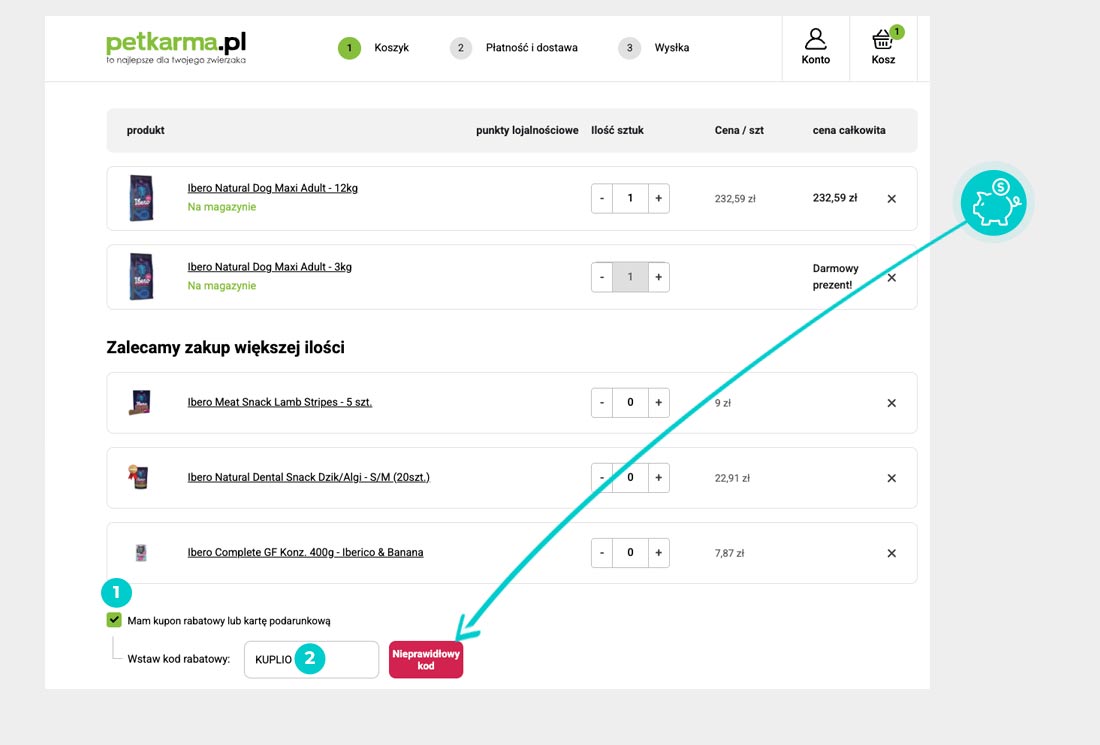The image size is (1100, 745).
Task: Increase Ibero Complete GF Konz. quantity
Action: (x=658, y=553)
